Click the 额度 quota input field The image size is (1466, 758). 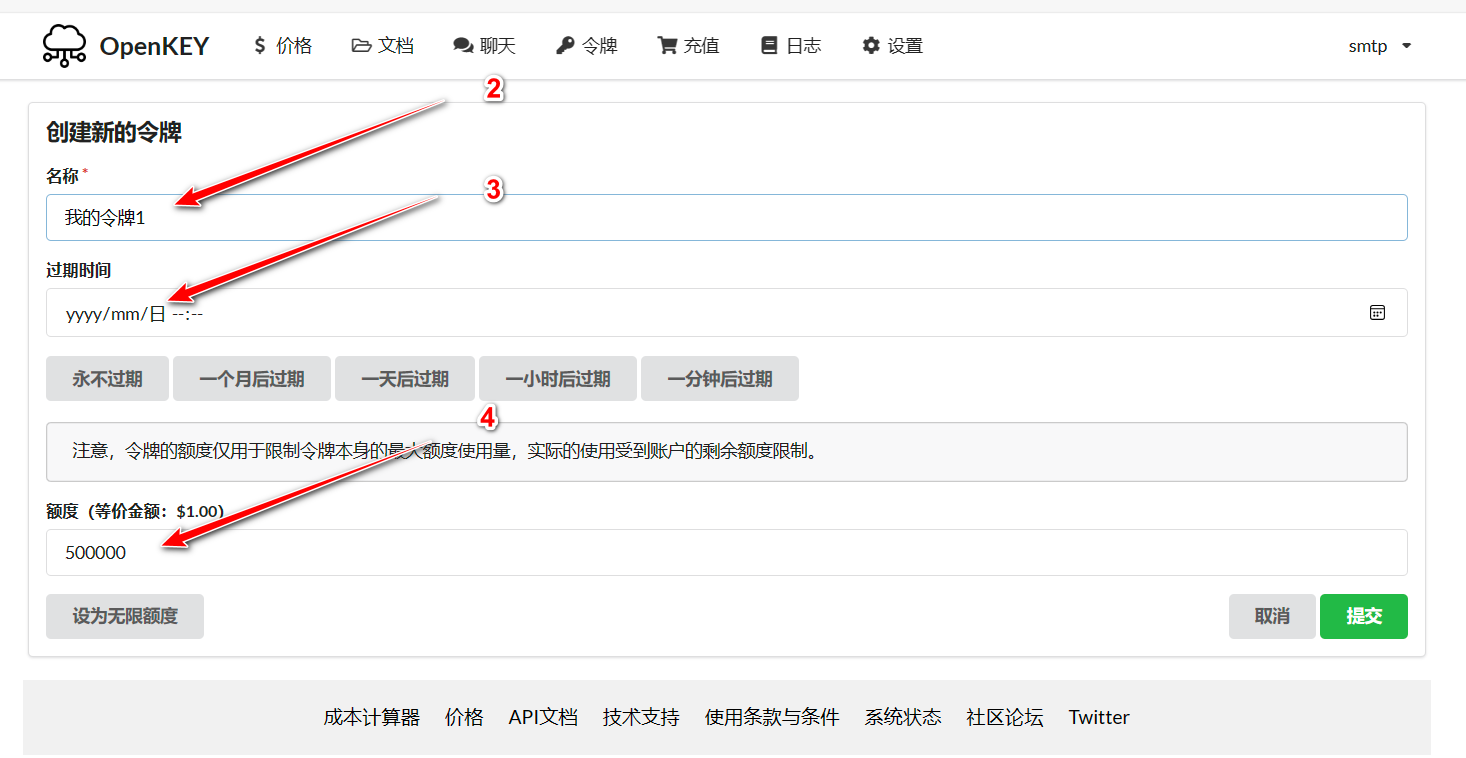pos(726,552)
